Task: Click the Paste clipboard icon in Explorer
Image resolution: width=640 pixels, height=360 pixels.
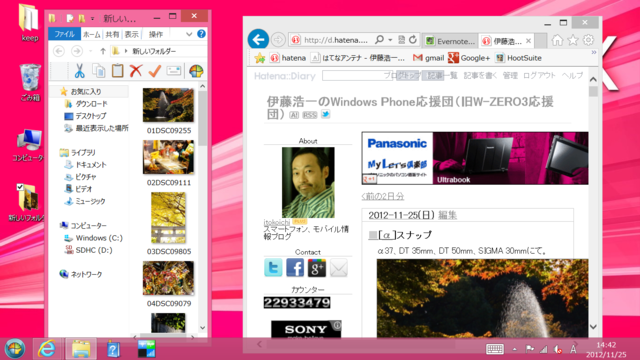Action: tap(118, 71)
